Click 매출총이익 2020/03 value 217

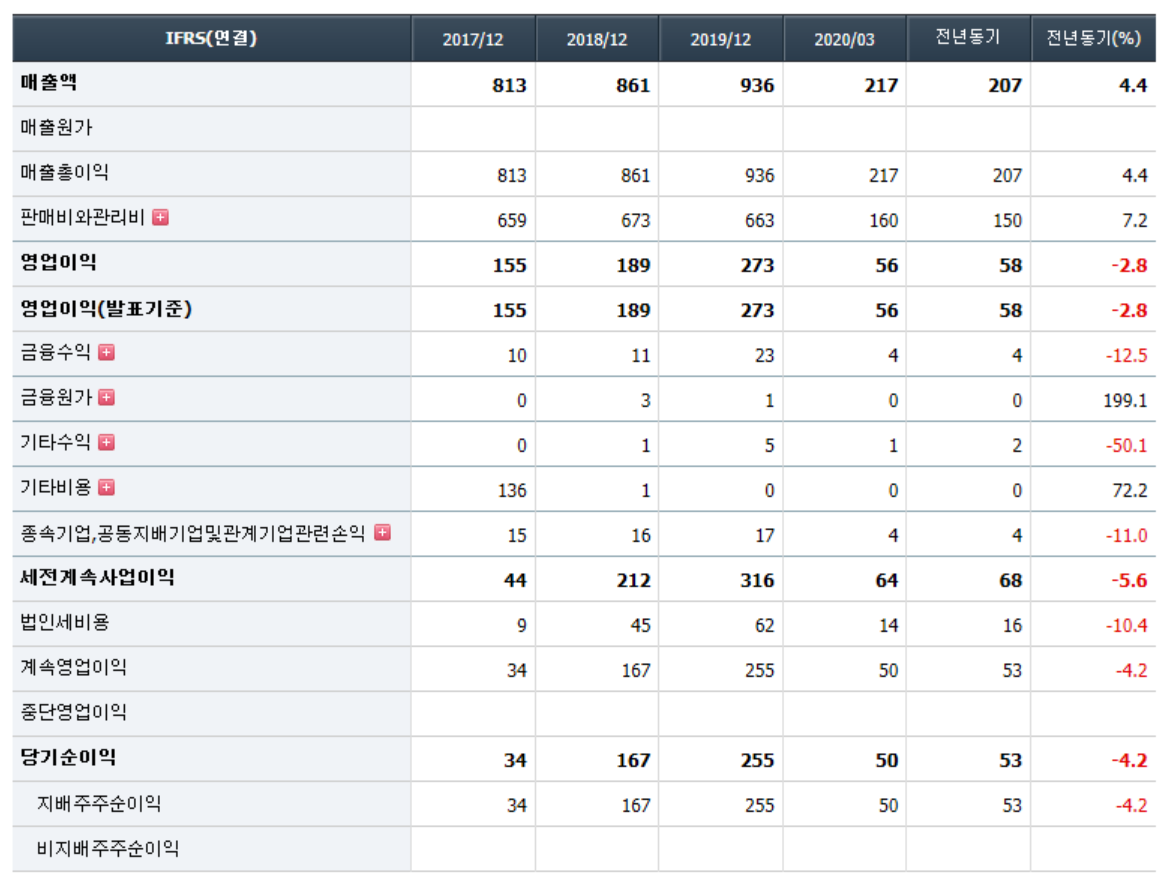coord(883,175)
